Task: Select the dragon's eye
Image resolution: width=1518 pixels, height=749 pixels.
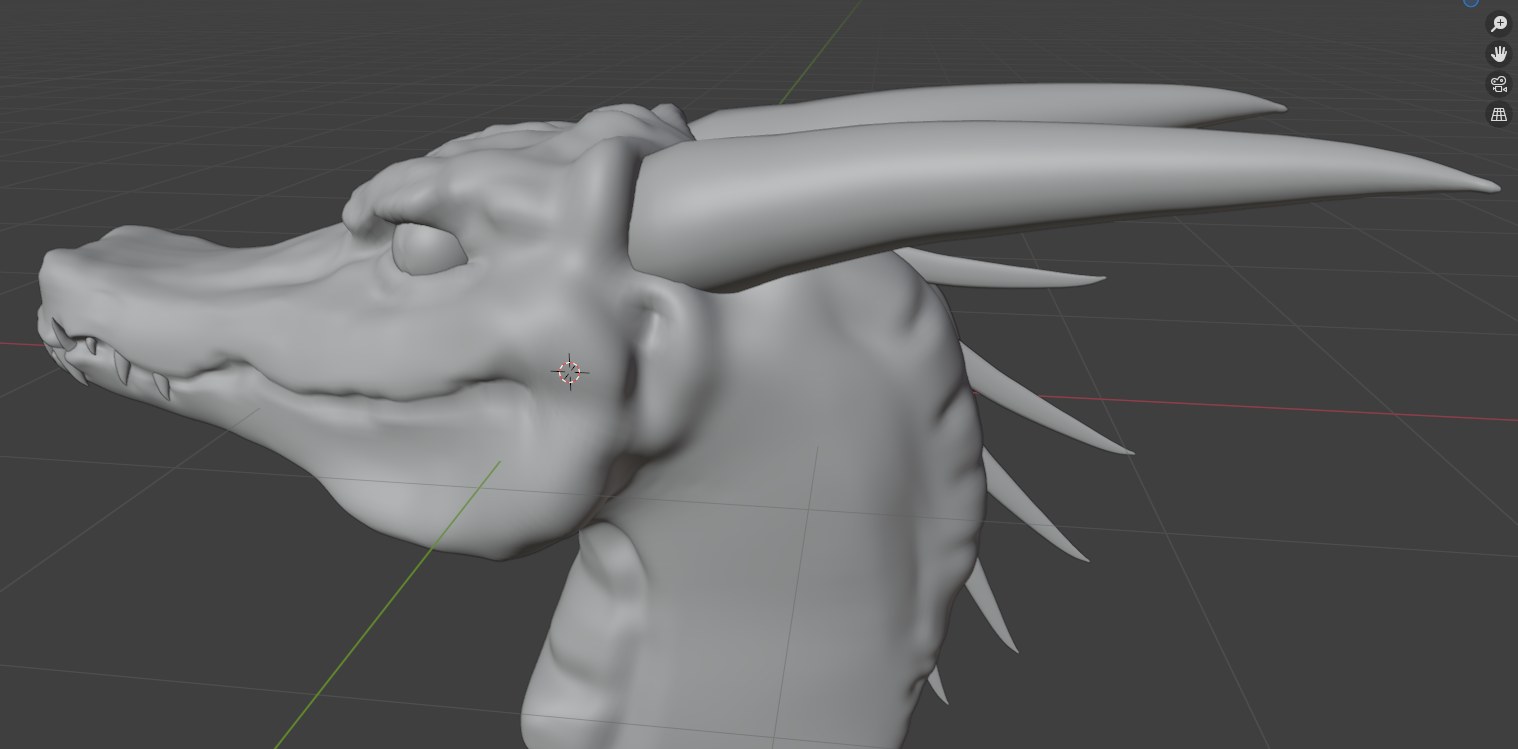Action: pos(428,250)
